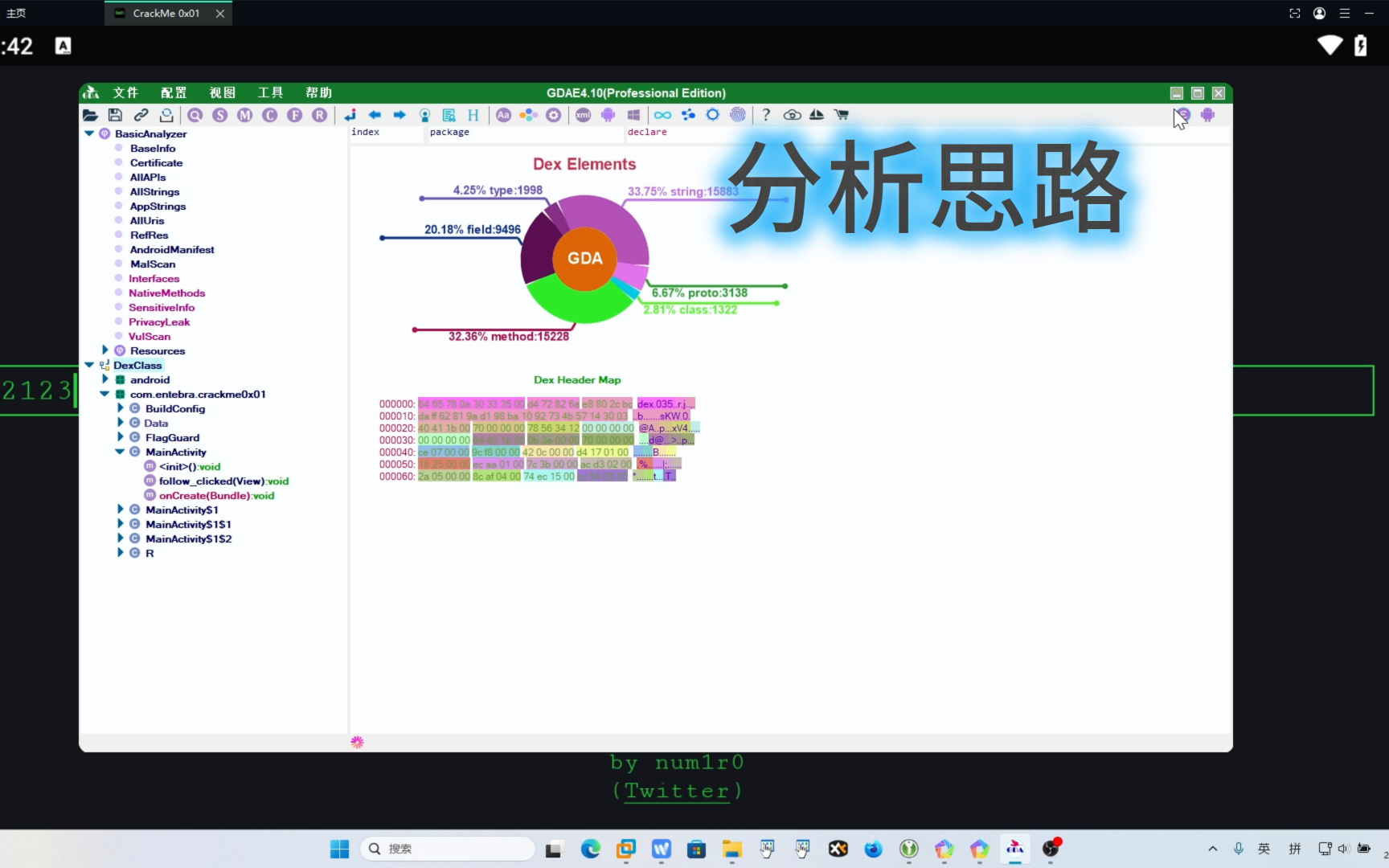
Task: Click the shopping cart toolbar icon
Action: tap(842, 115)
